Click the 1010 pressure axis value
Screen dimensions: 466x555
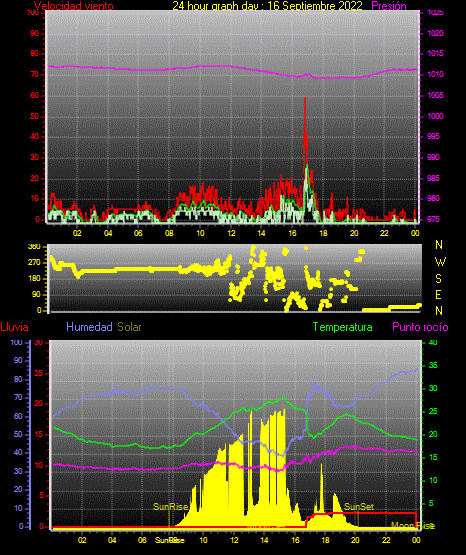click(x=436, y=74)
